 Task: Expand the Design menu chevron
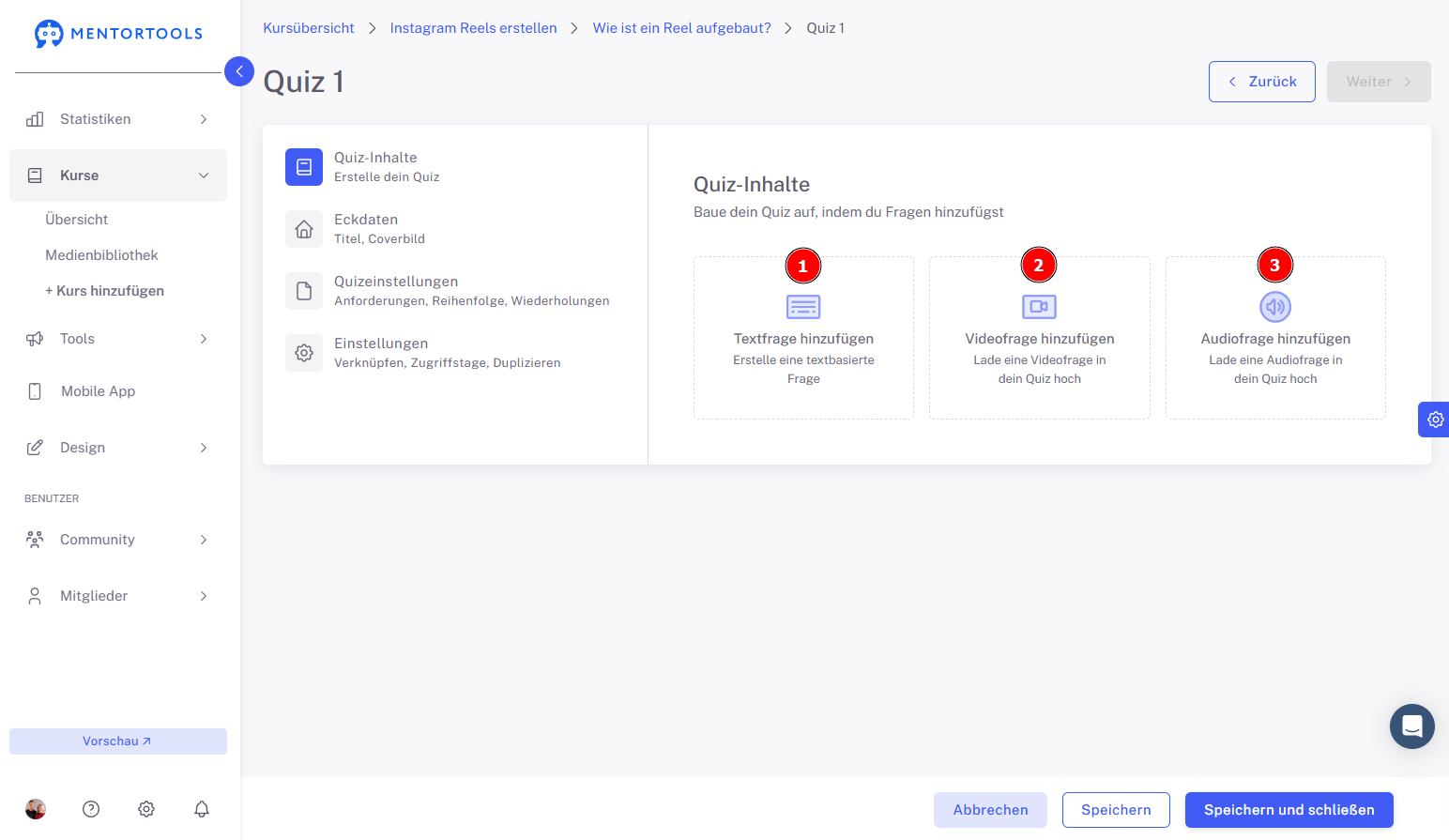coord(204,448)
